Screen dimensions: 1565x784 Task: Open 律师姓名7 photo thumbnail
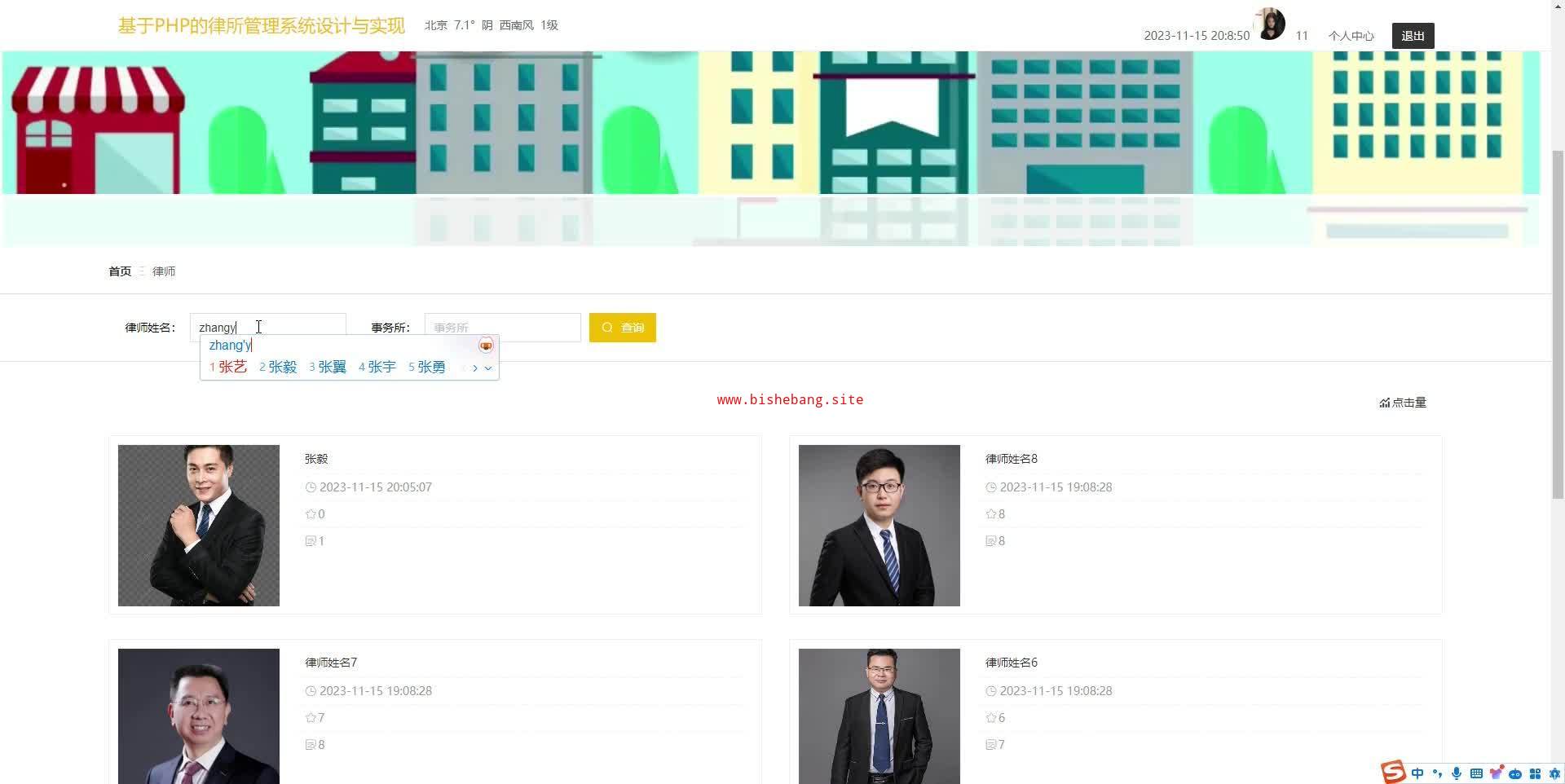pyautogui.click(x=199, y=716)
